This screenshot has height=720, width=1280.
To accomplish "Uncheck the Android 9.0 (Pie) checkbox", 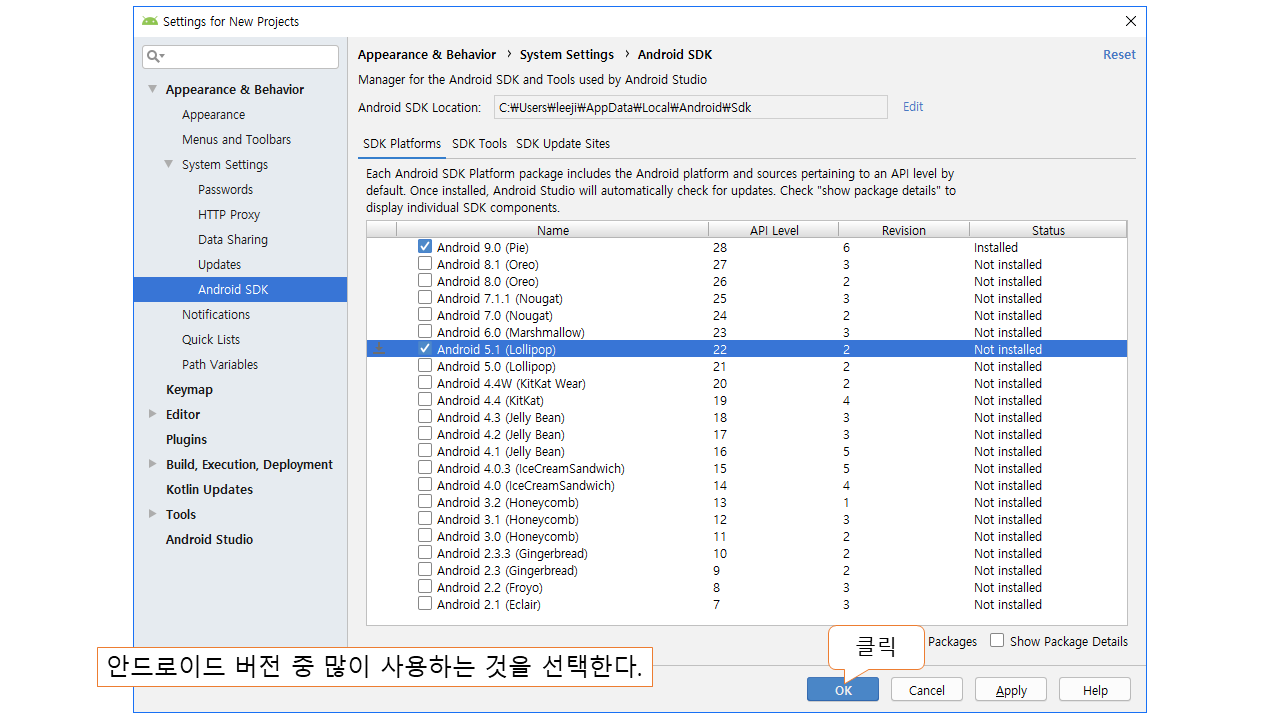I will point(425,247).
